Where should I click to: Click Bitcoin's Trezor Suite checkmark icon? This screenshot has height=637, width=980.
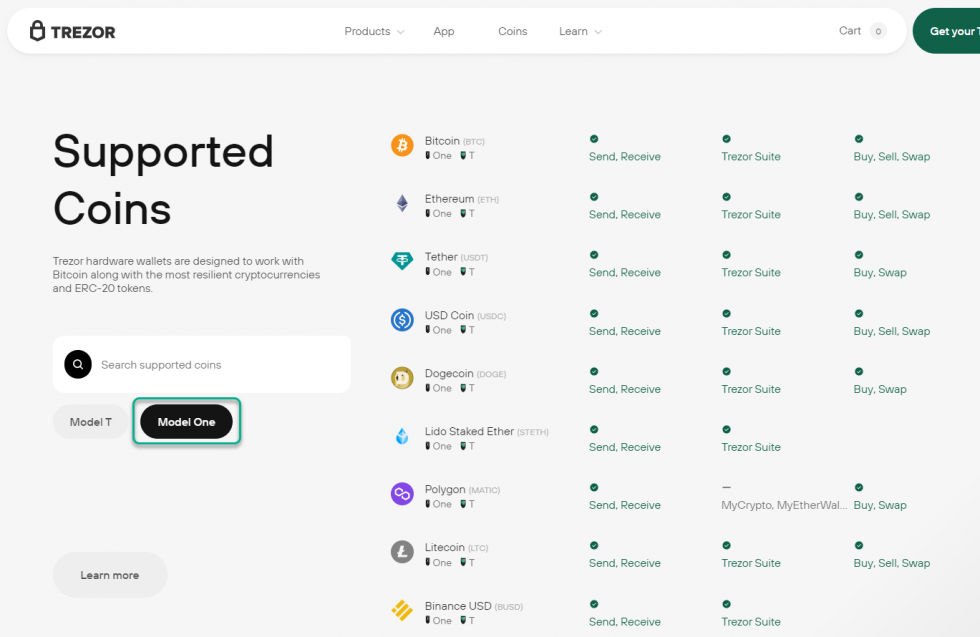[726, 139]
